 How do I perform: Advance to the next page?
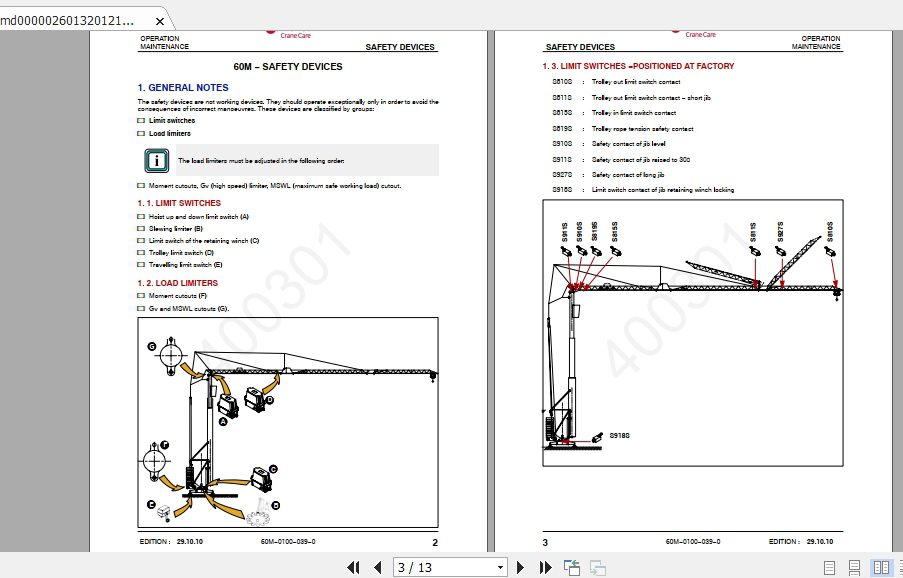521,567
